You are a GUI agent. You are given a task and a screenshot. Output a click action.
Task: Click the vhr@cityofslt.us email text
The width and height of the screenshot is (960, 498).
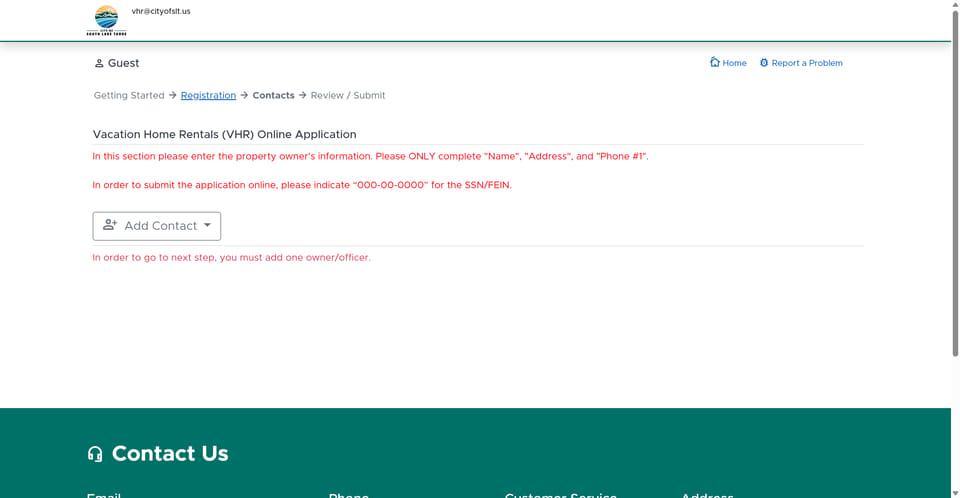coord(161,11)
